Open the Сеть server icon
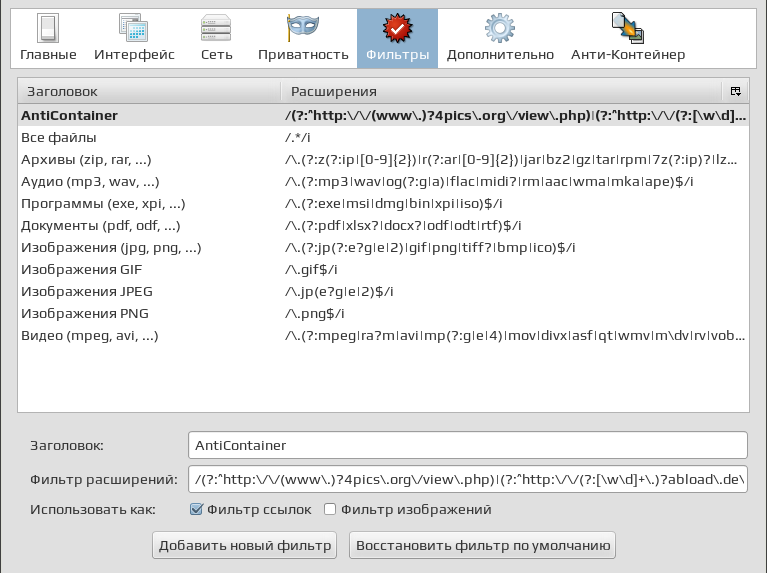767x573 pixels. tap(216, 28)
